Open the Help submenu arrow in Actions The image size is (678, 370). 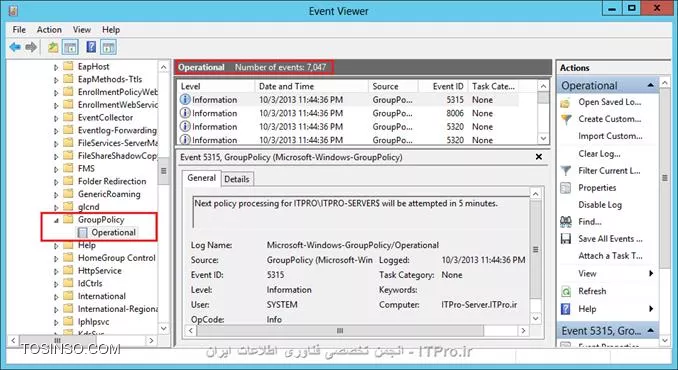(651, 309)
